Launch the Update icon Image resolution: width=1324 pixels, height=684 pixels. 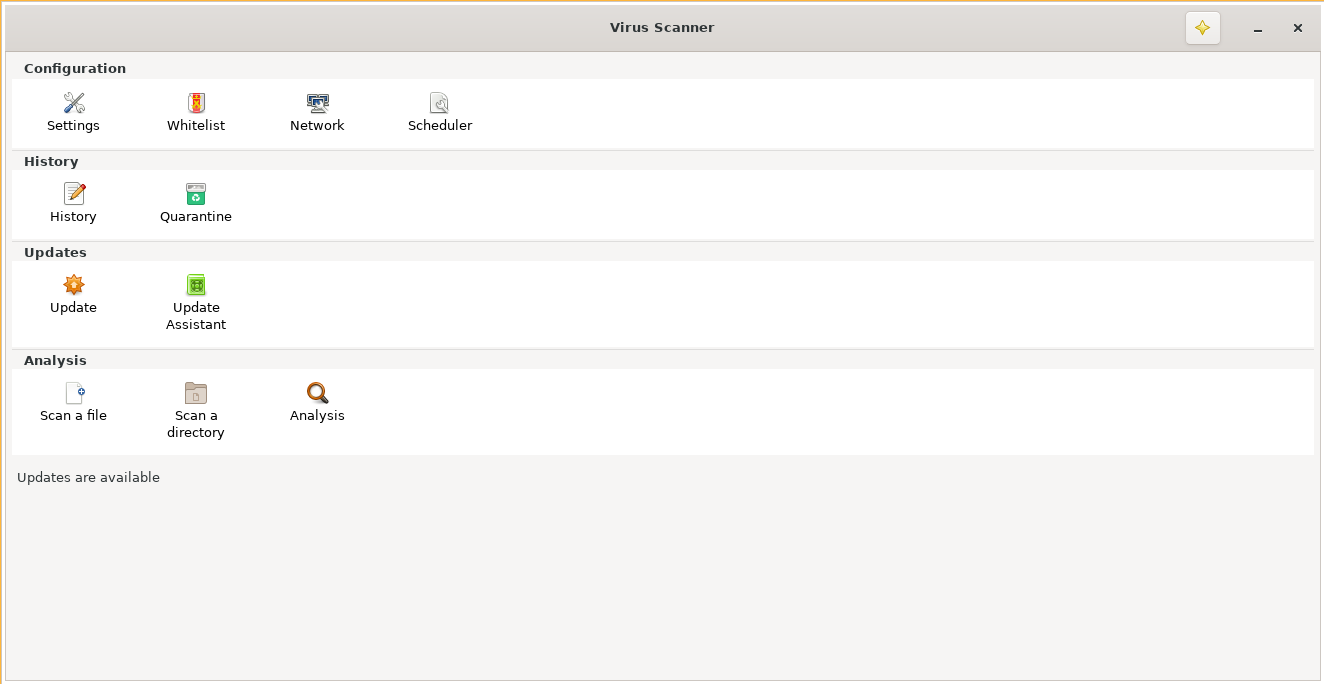(74, 285)
